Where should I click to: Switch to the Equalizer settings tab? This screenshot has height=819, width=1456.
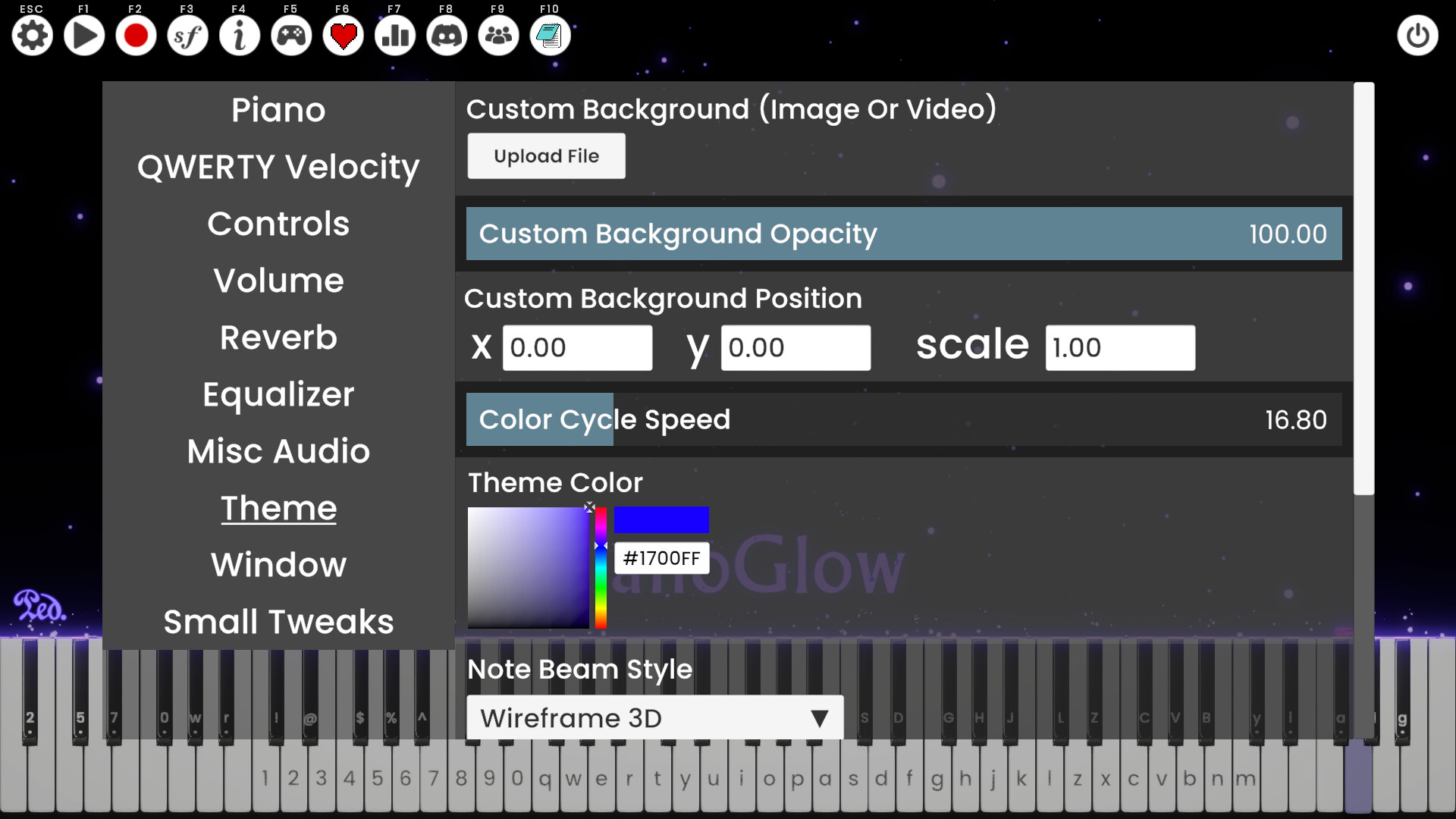point(278,394)
